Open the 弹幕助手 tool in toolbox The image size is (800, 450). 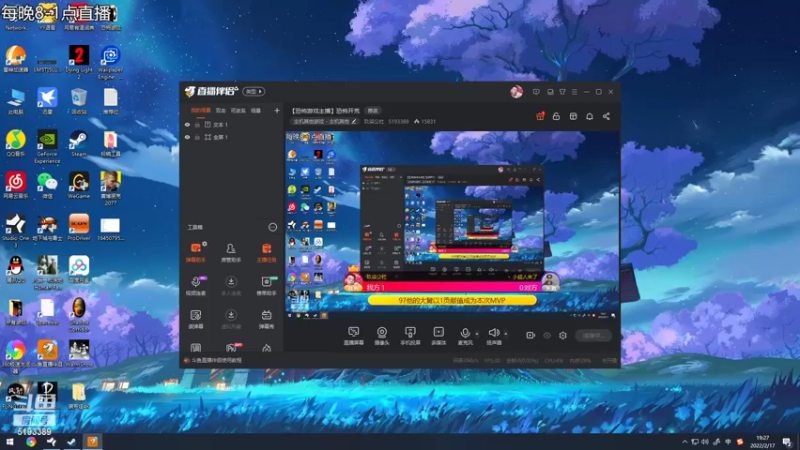[x=196, y=253]
